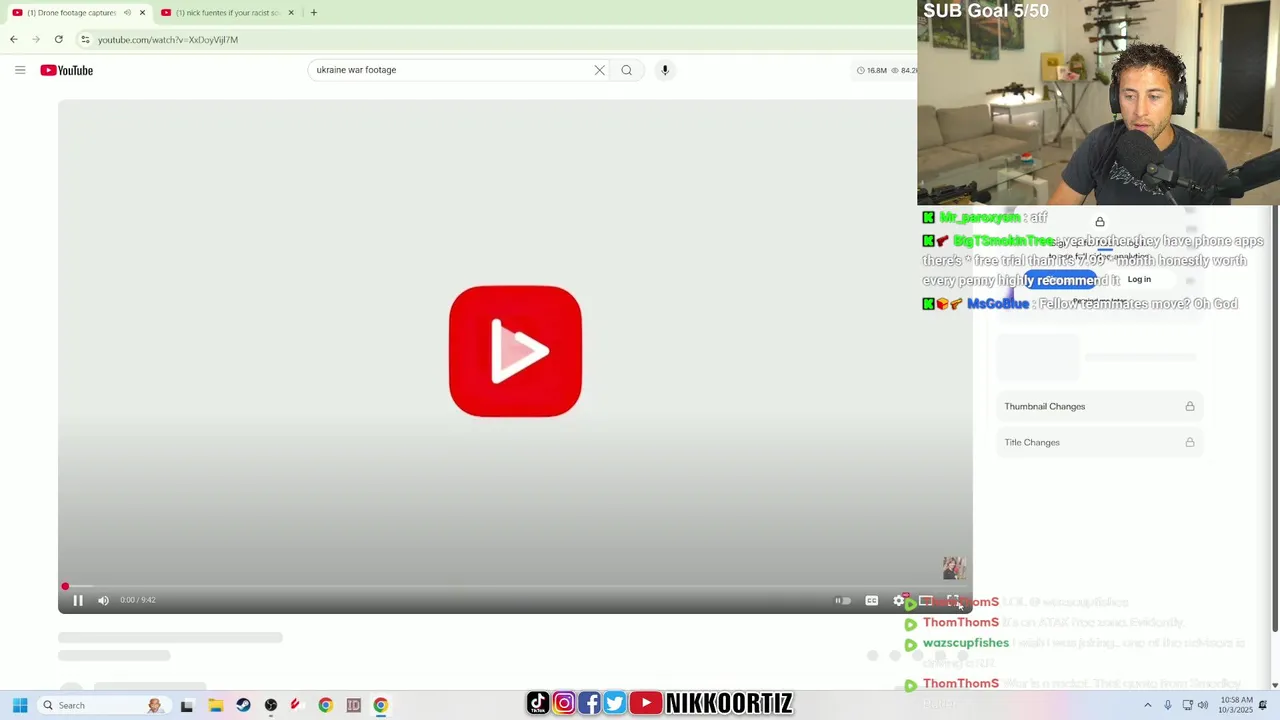The image size is (1280, 720).
Task: Expand locked Thumbnail Changes section
Action: click(x=1099, y=407)
